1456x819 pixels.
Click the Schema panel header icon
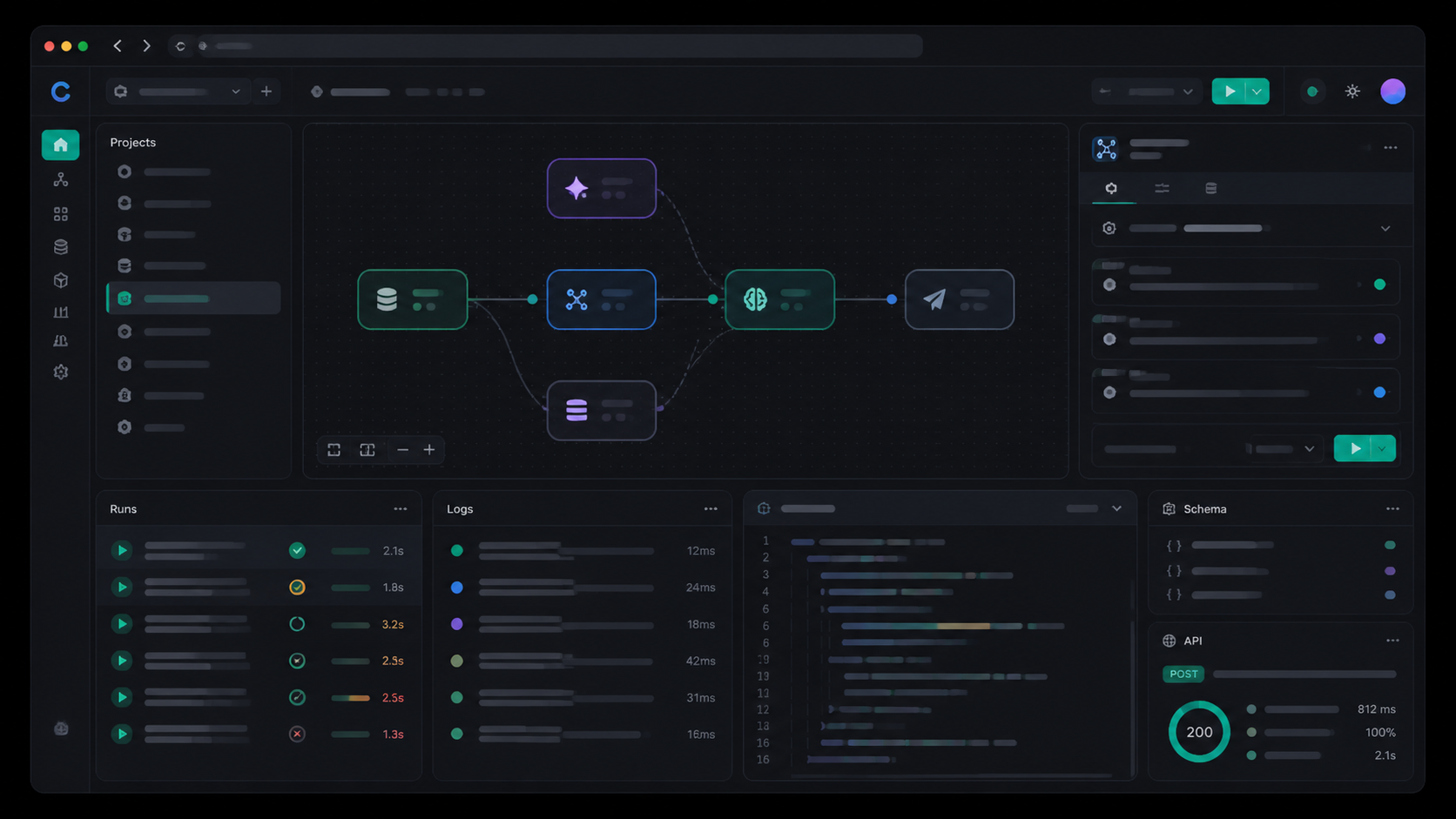pos(1169,509)
